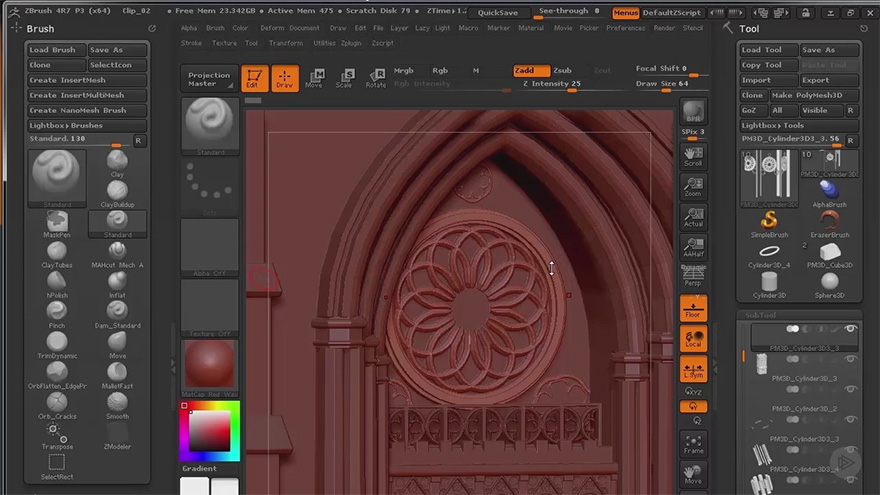Activate the Transpose brush
The width and height of the screenshot is (880, 495).
(57, 437)
